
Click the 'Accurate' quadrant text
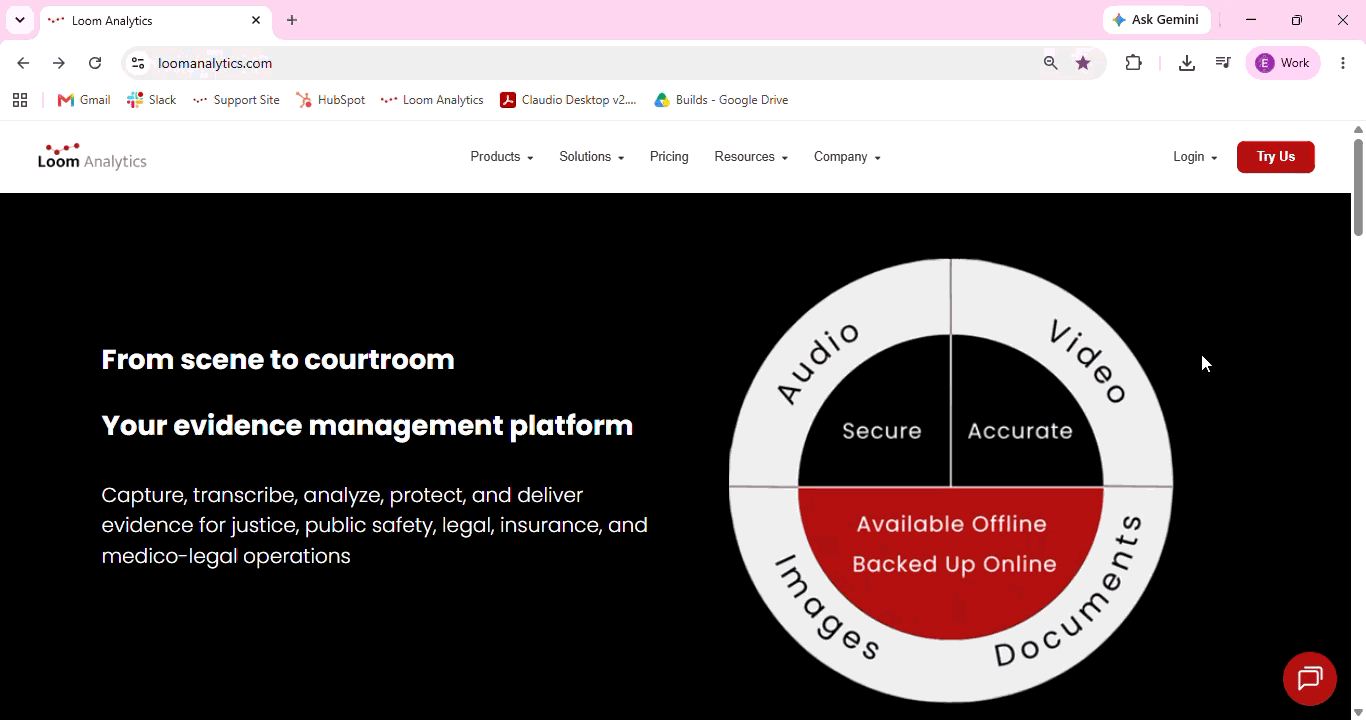click(x=1020, y=431)
